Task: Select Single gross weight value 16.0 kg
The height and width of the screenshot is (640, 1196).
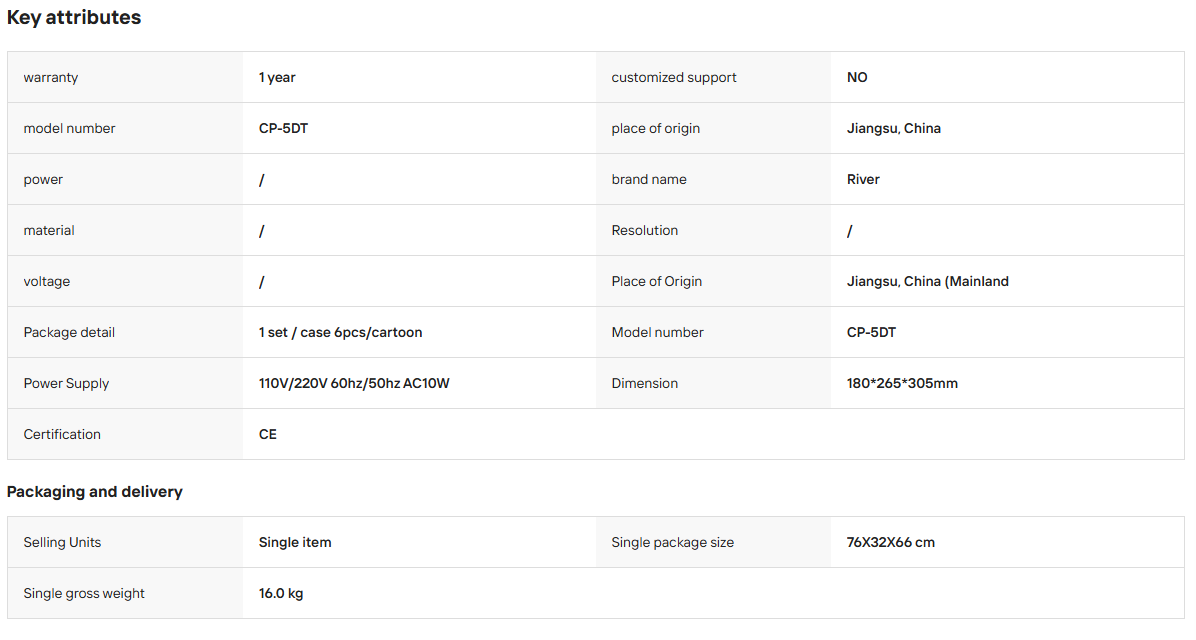Action: pyautogui.click(x=281, y=593)
